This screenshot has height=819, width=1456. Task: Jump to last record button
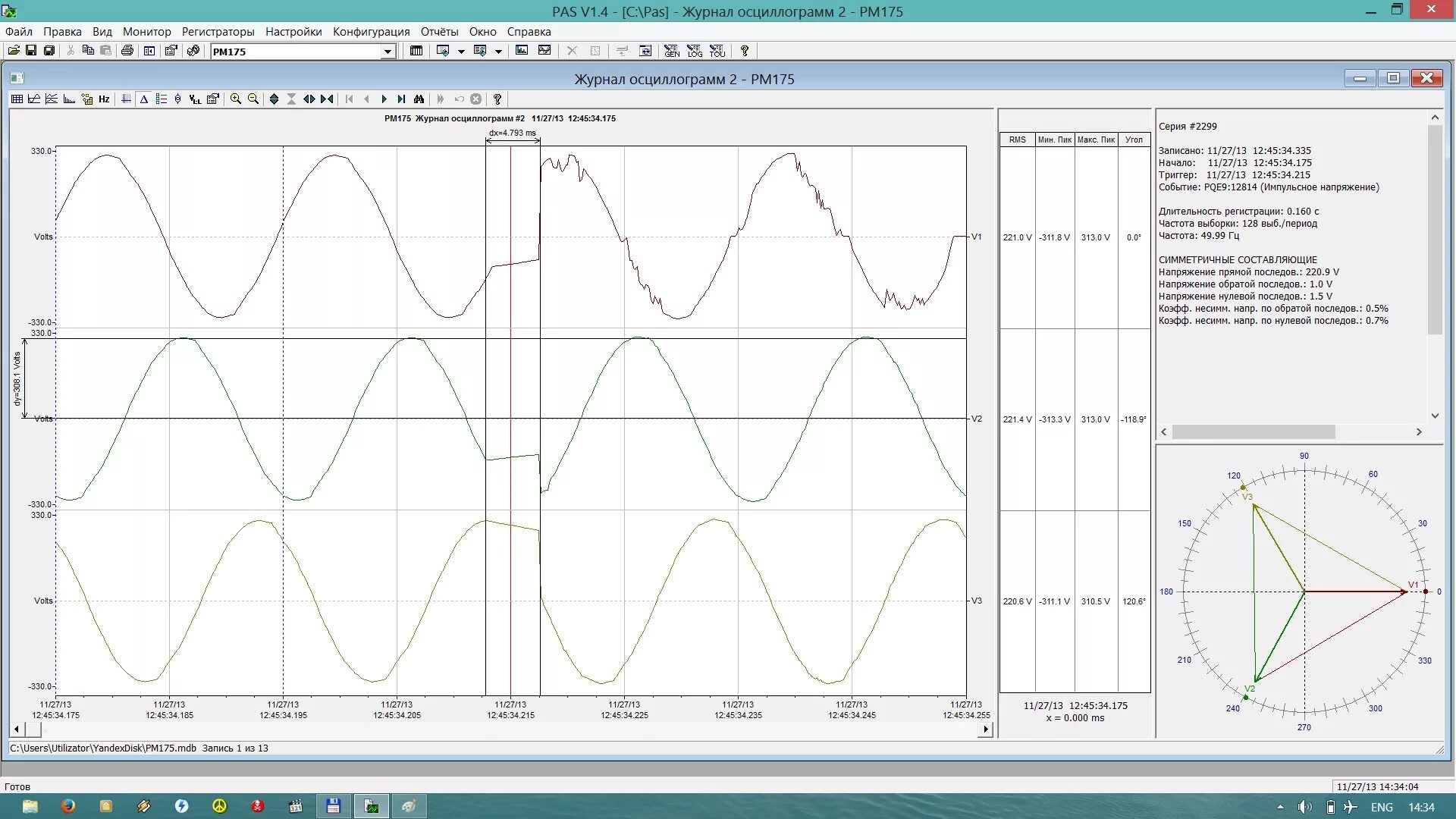point(401,99)
